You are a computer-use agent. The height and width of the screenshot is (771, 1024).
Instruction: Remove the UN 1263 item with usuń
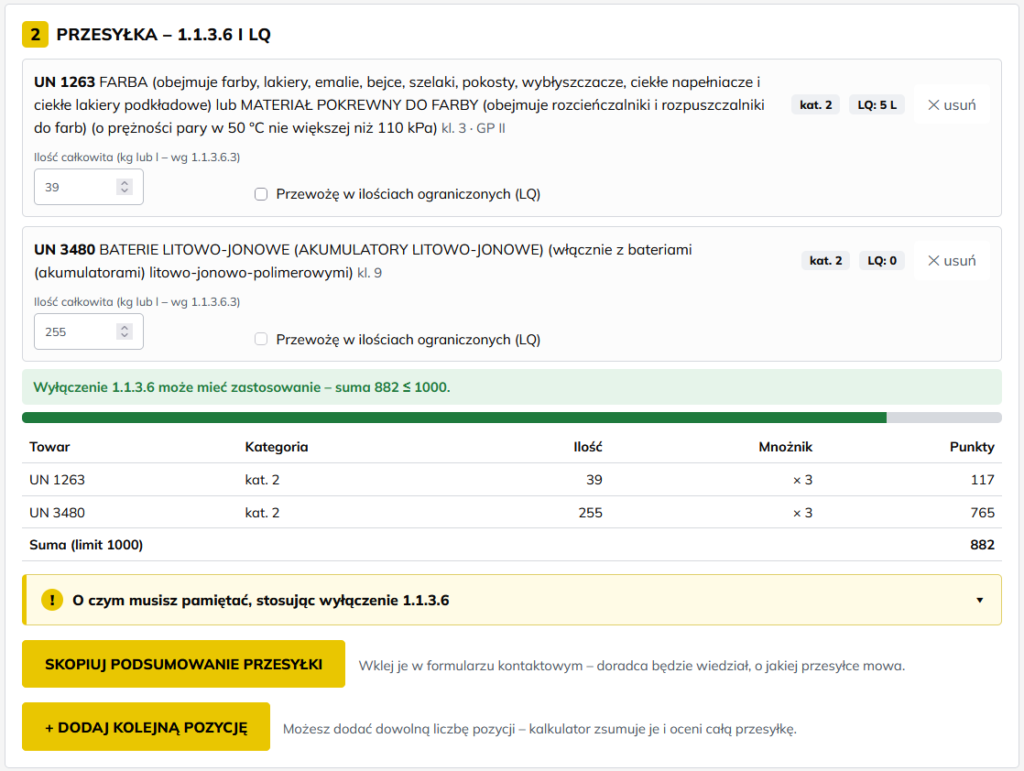pyautogui.click(x=952, y=105)
